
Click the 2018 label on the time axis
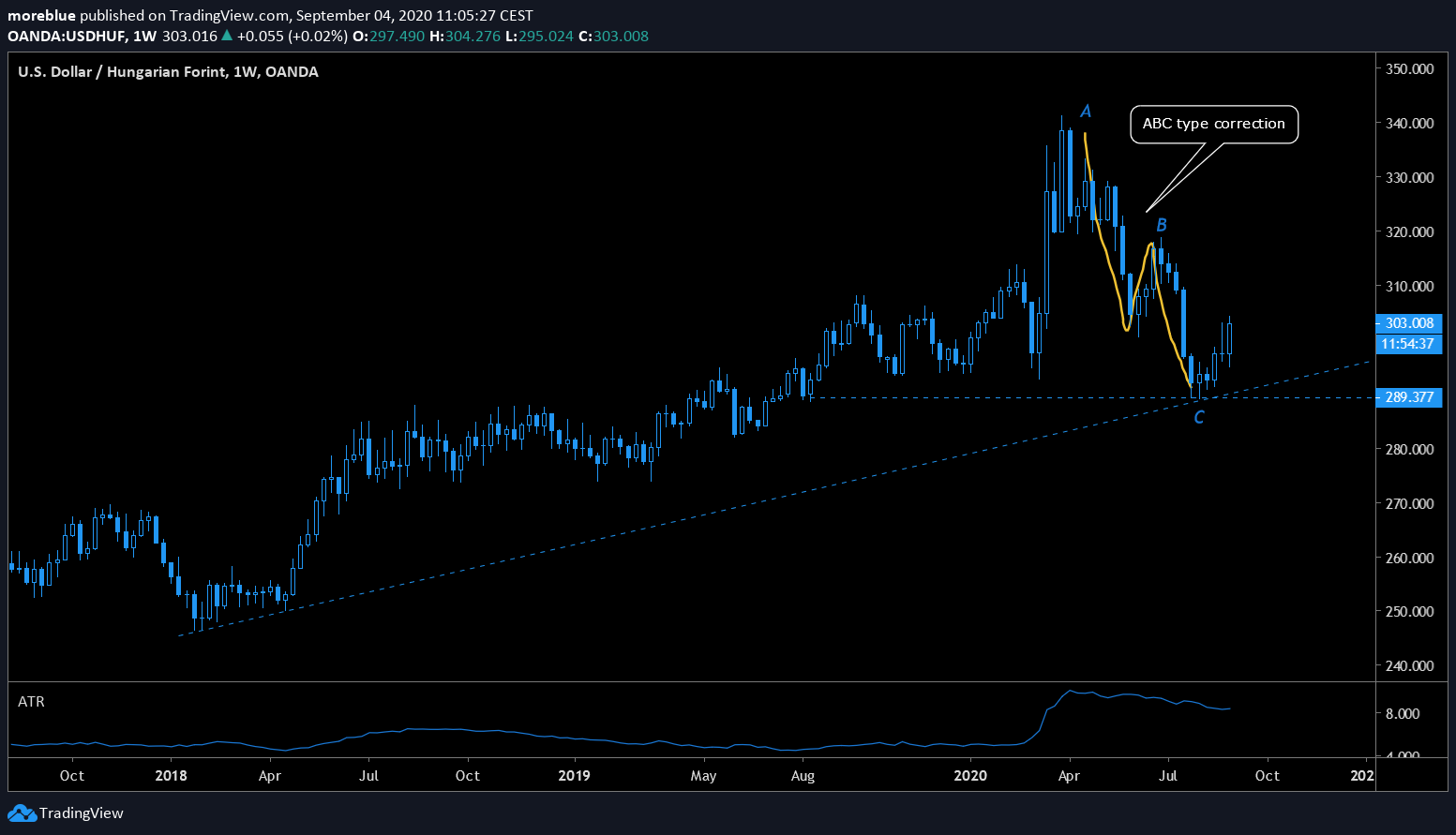pos(171,776)
